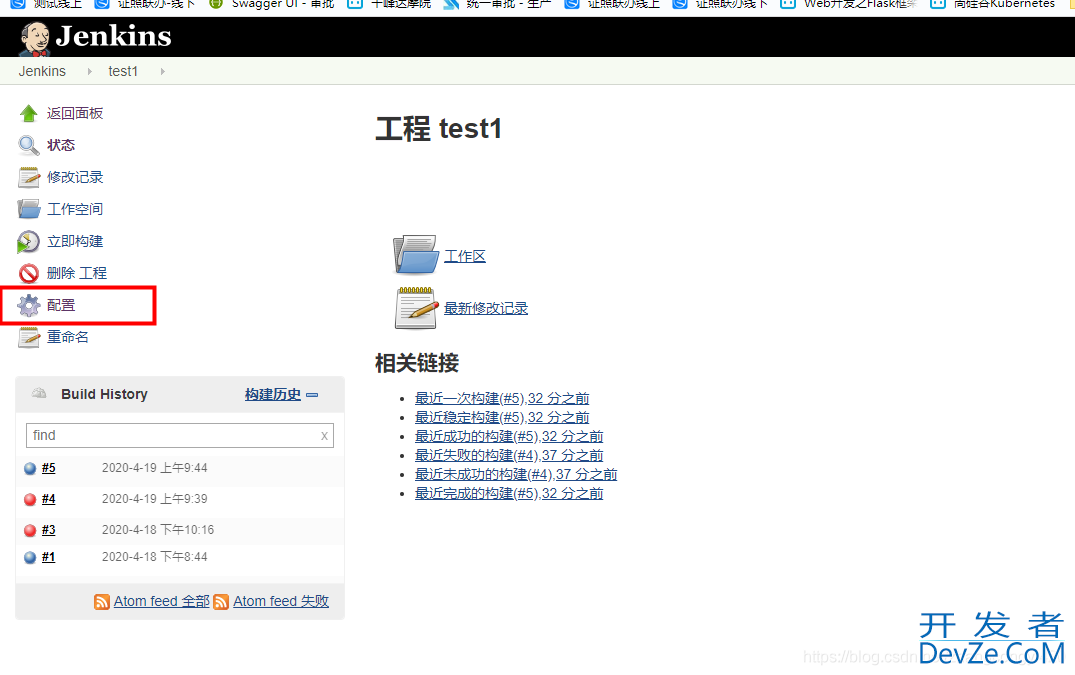Open build #5 link
The width and height of the screenshot is (1075, 675).
click(49, 468)
